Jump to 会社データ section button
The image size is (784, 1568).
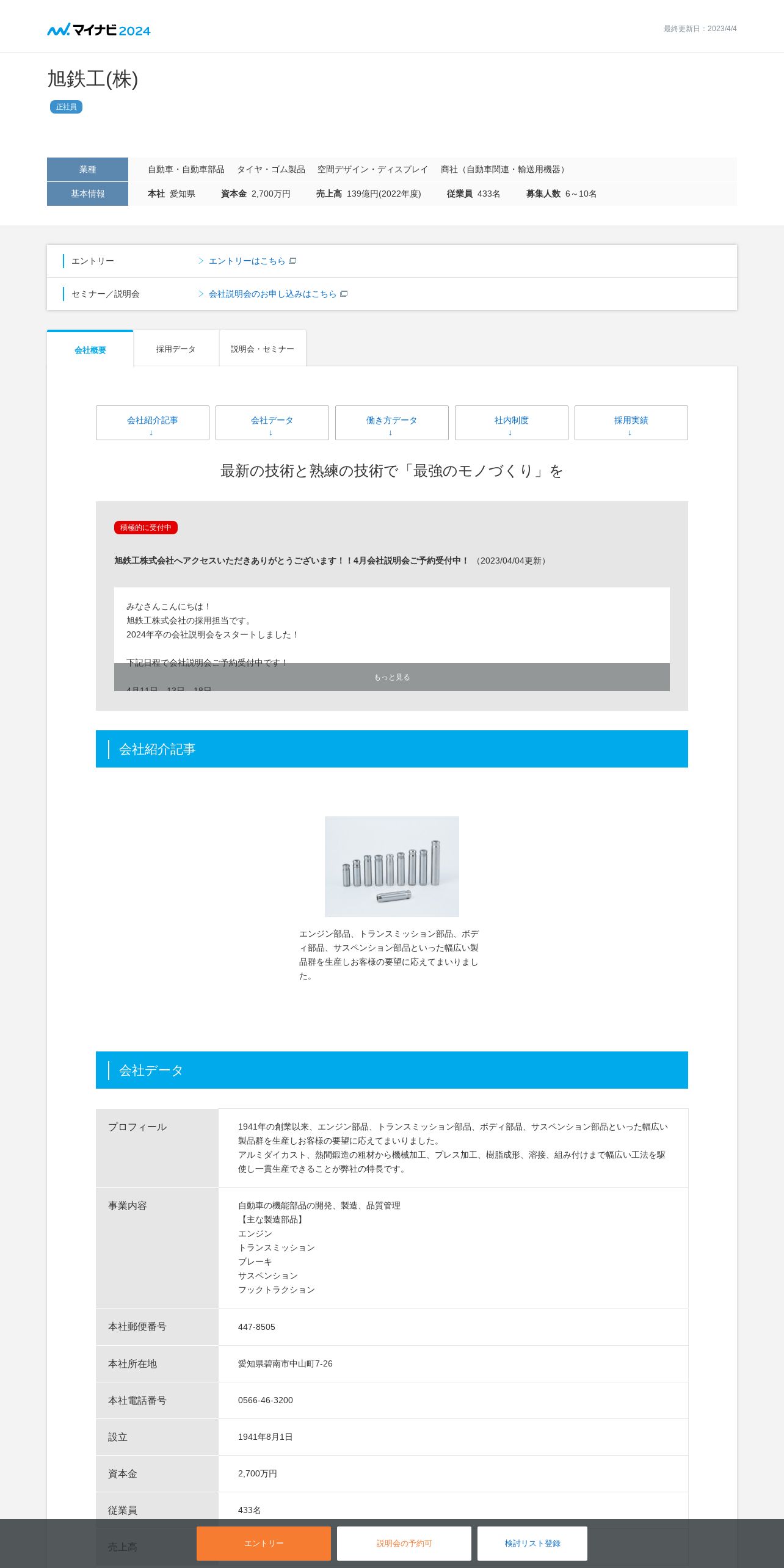point(272,423)
